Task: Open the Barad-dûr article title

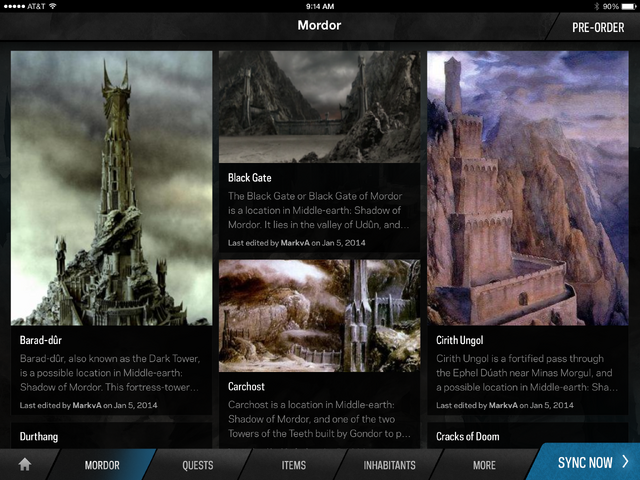Action: coord(41,340)
